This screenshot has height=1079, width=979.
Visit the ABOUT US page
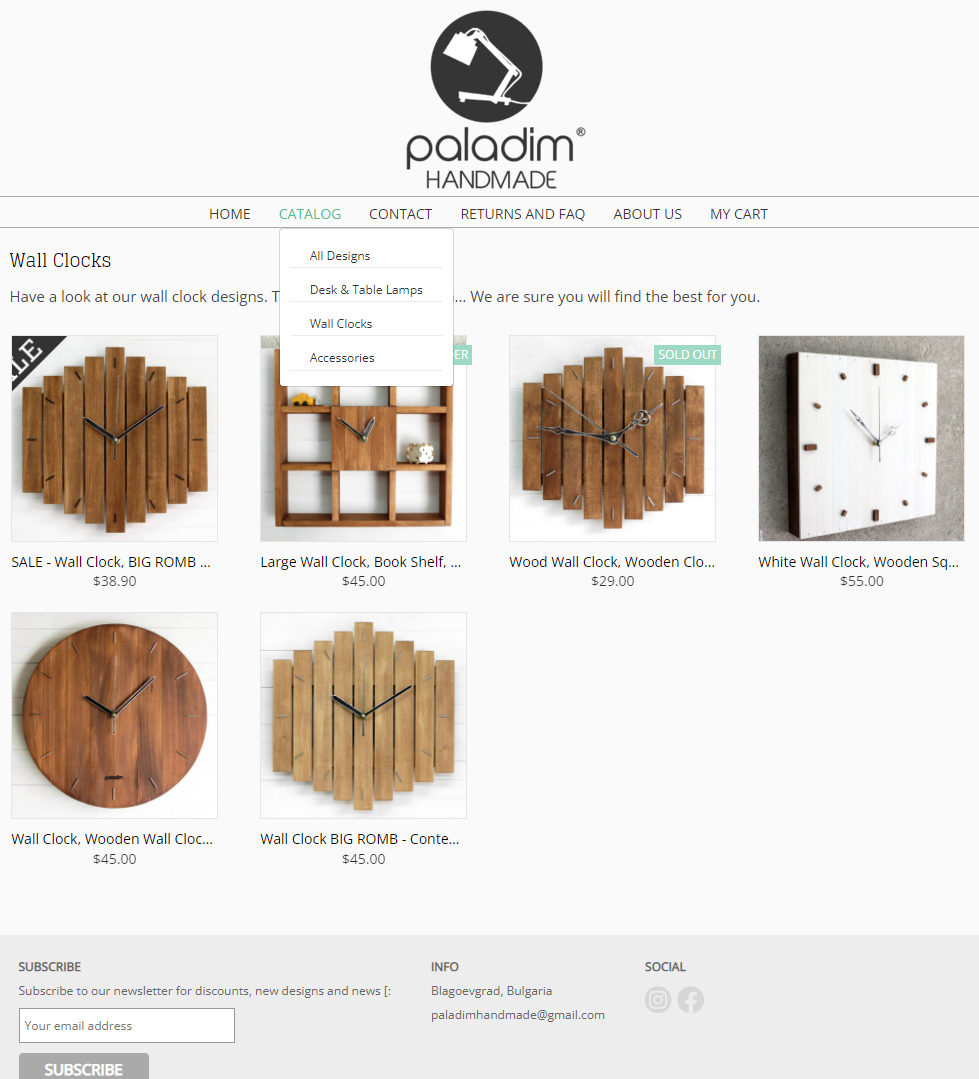point(647,214)
